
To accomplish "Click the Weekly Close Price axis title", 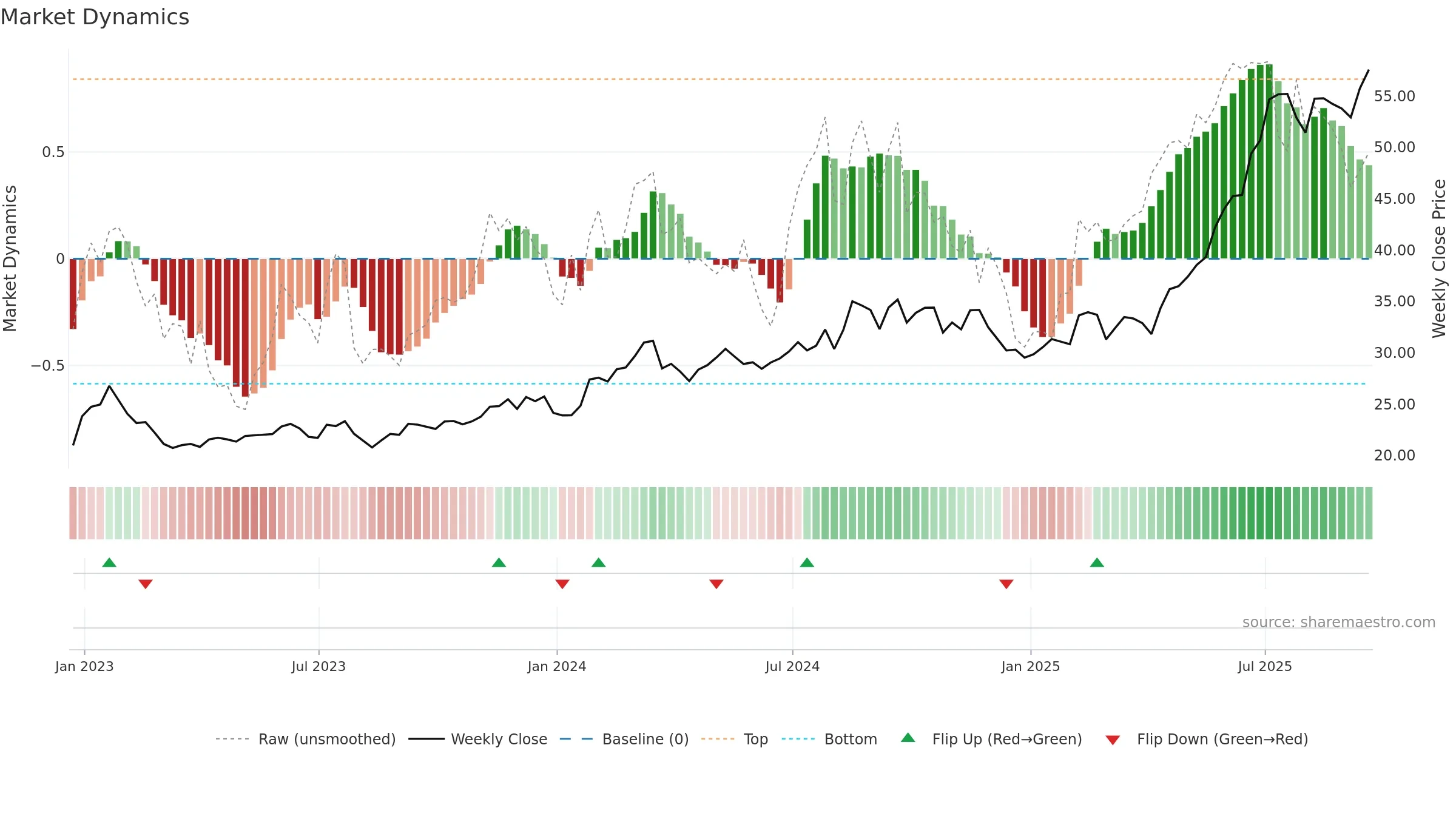I will pos(1439,258).
